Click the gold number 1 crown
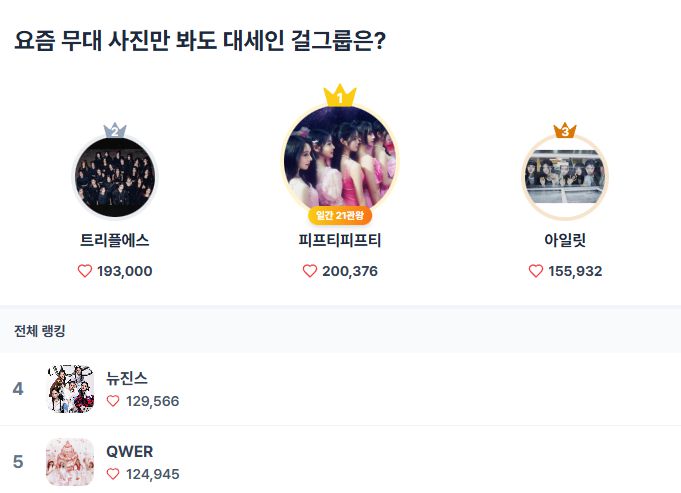The image size is (681, 493). (340, 96)
